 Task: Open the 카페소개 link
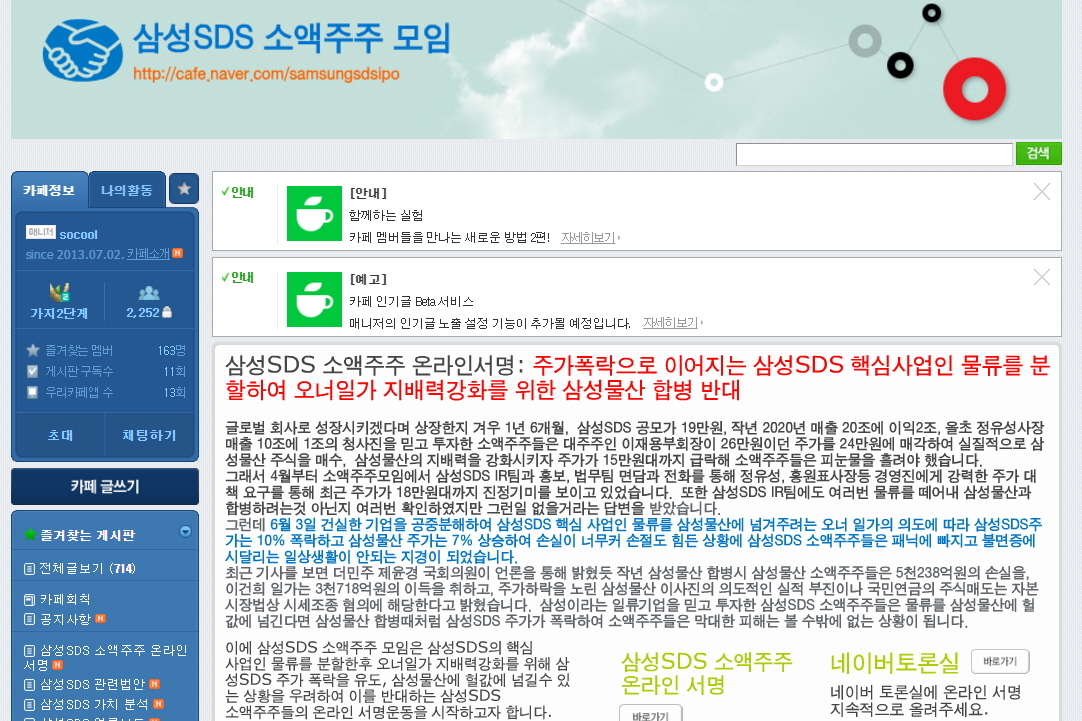tap(148, 254)
